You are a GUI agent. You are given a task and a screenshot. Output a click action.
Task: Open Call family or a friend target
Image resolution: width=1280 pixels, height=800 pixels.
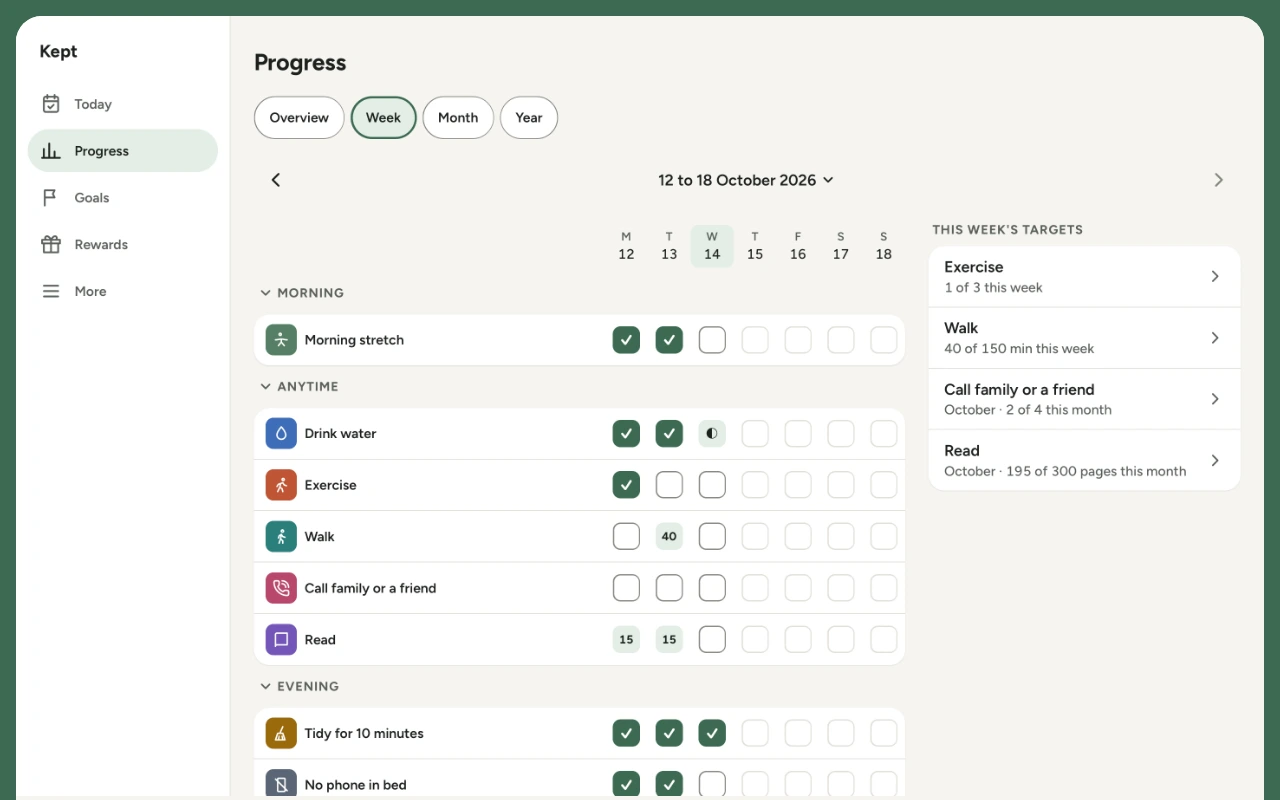pyautogui.click(x=1084, y=399)
